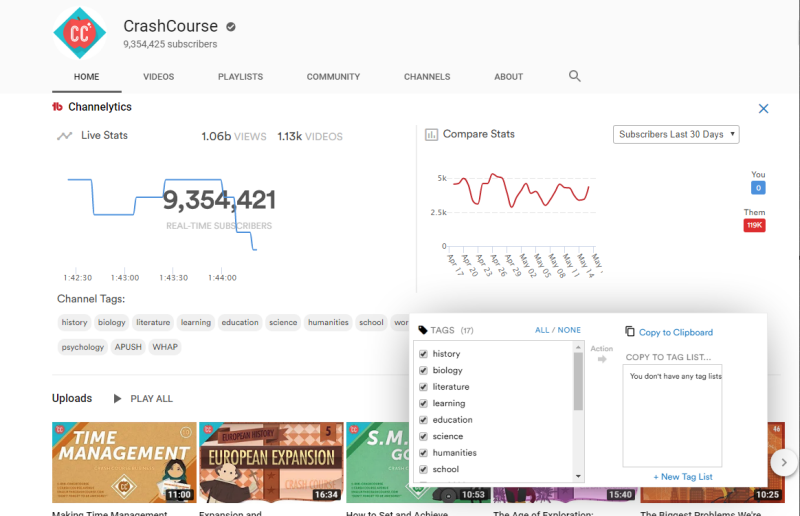800x516 pixels.
Task: Click the school channel tag chip
Action: (x=371, y=323)
